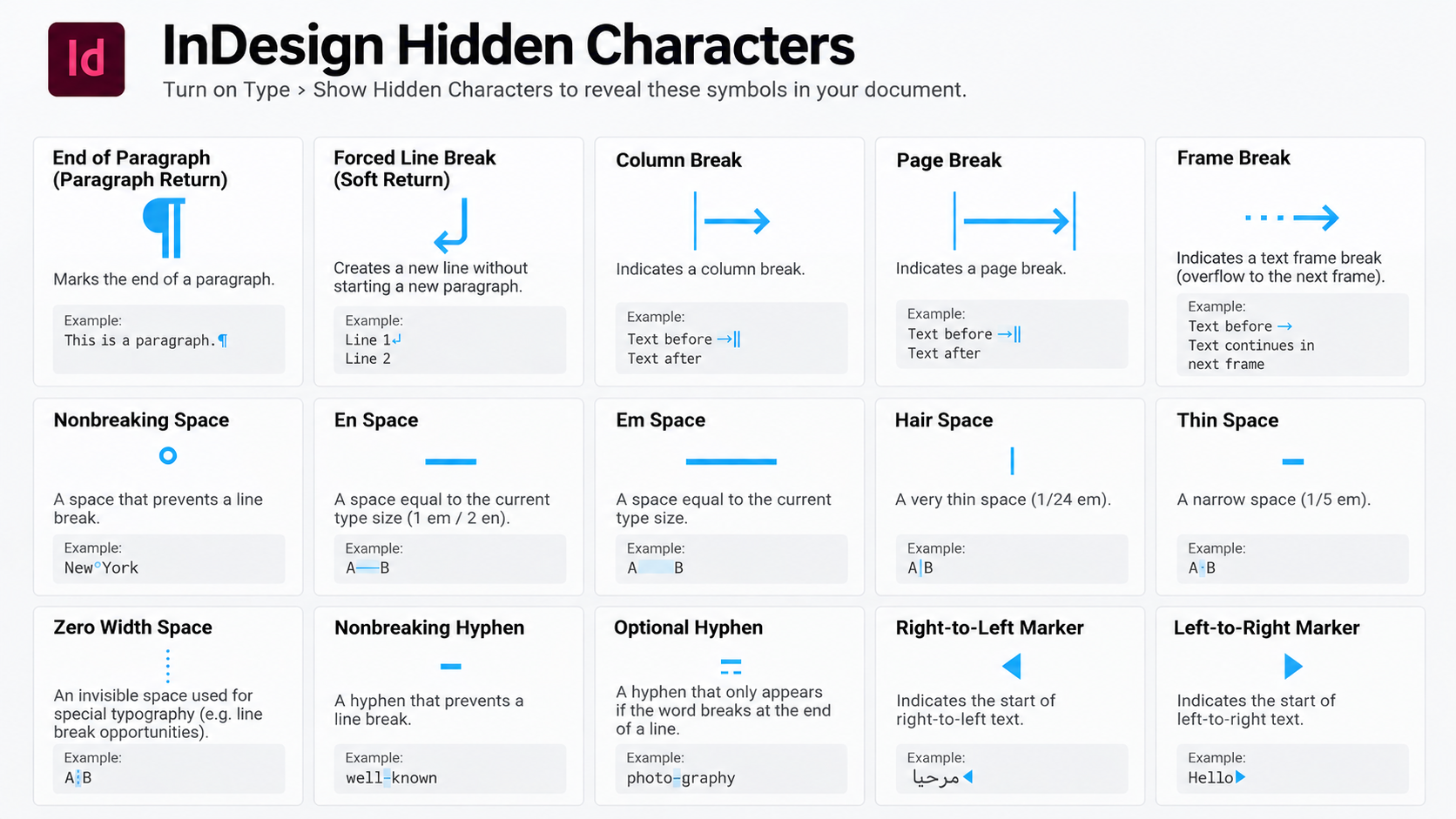Click the 'photo-graphy' example text
1456x819 pixels.
point(681,778)
